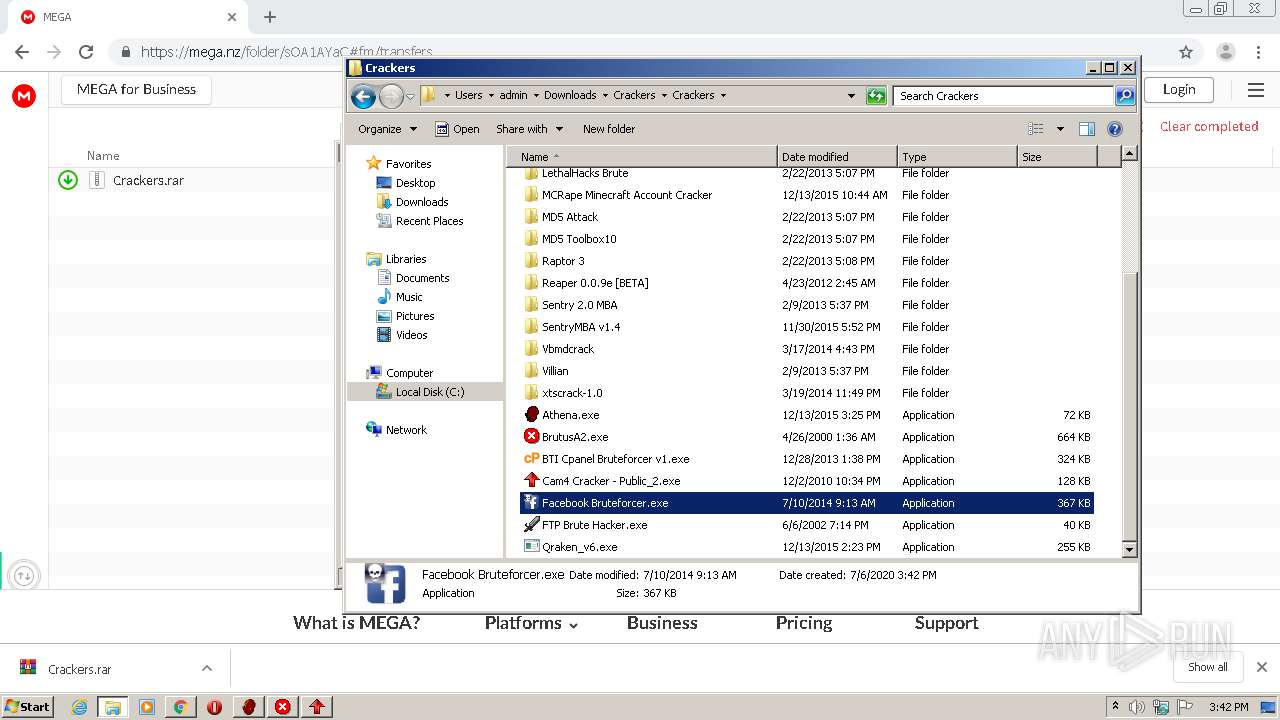
Task: Click the MEGA transfers circular arrows icon
Action: coord(24,575)
